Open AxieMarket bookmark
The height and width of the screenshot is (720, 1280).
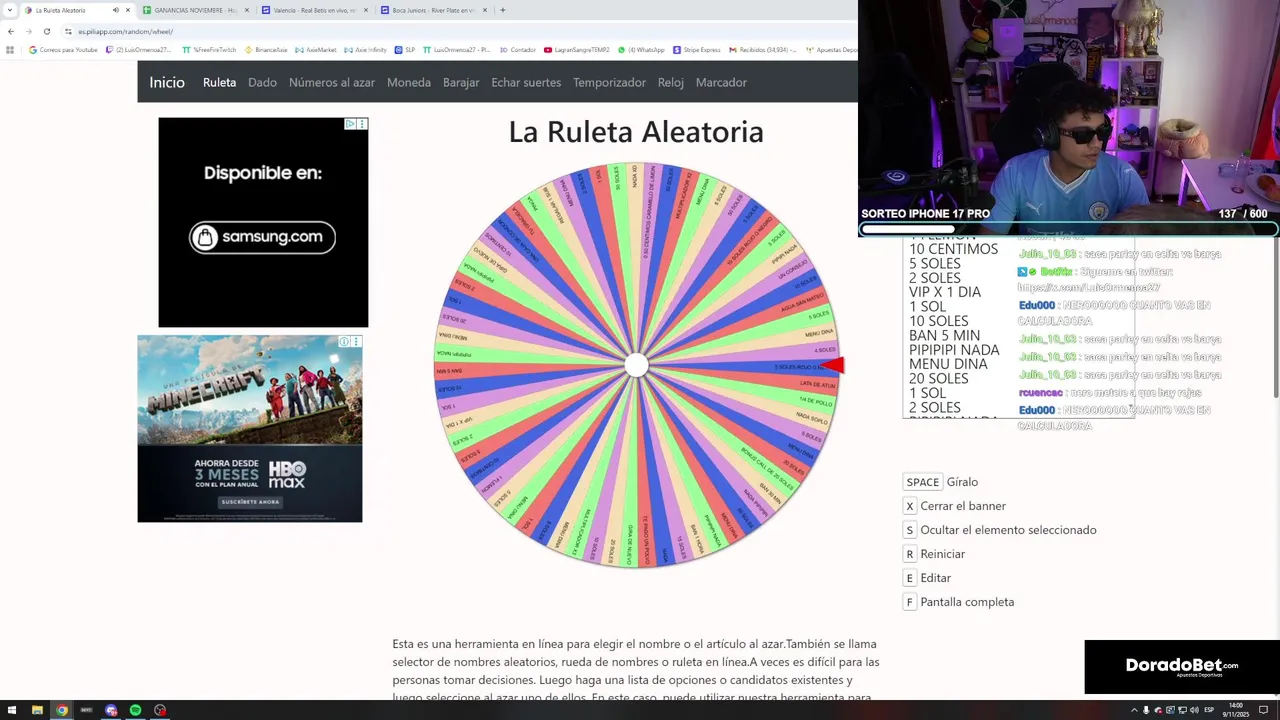(316, 49)
